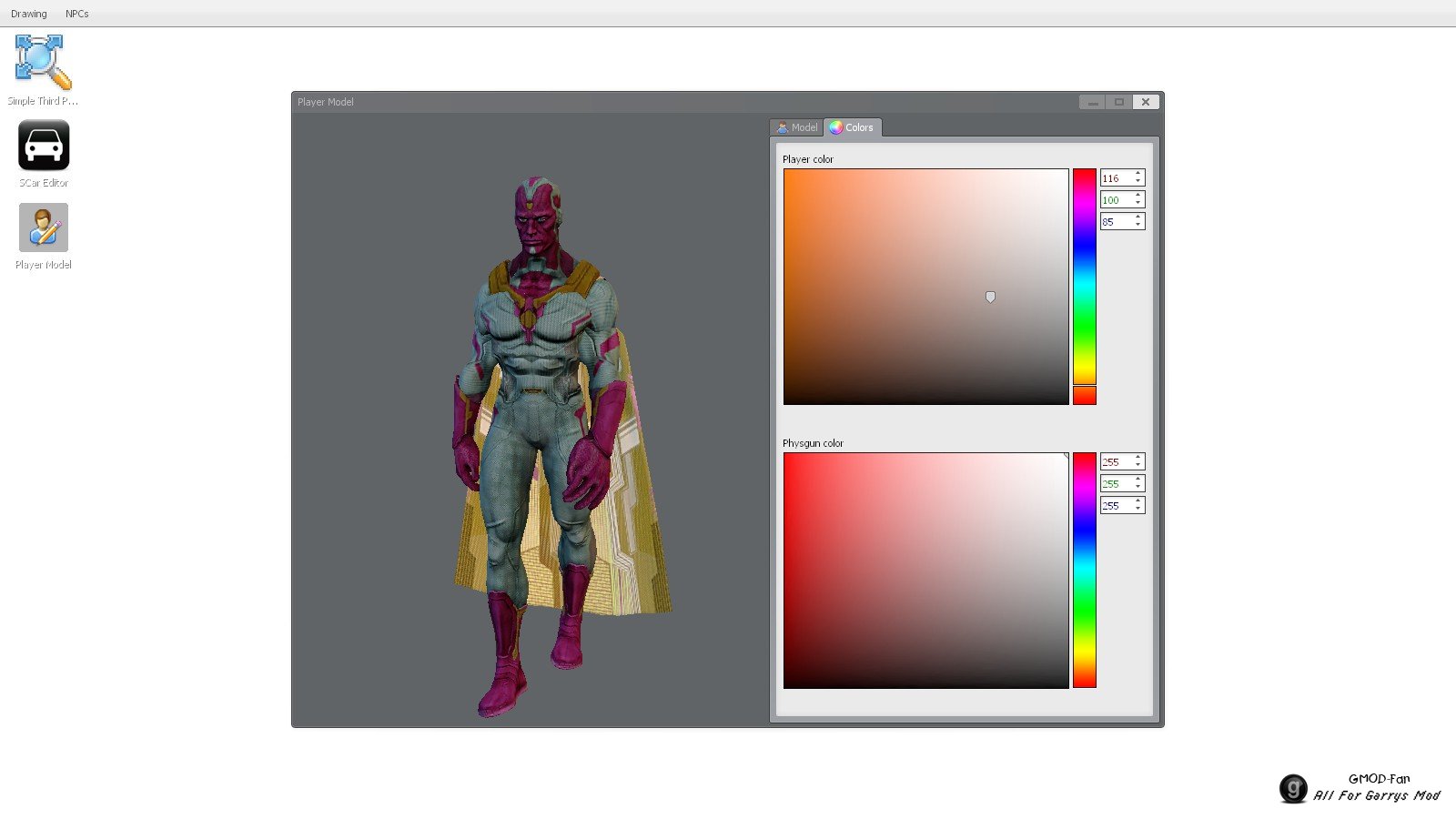Decrease the Player color red value
The image size is (1456, 819).
coord(1138,182)
